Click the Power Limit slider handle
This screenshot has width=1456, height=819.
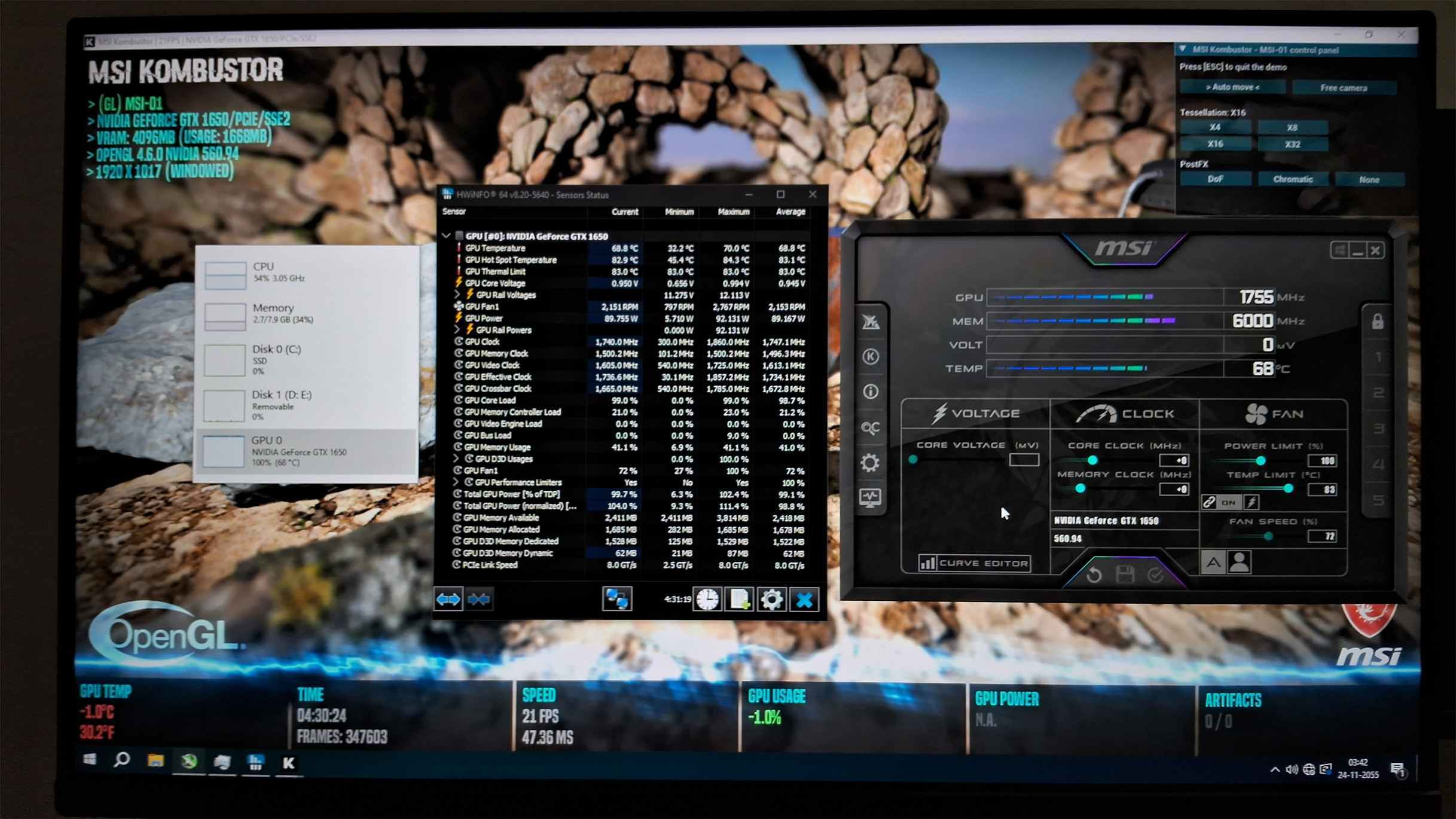click(x=1260, y=461)
